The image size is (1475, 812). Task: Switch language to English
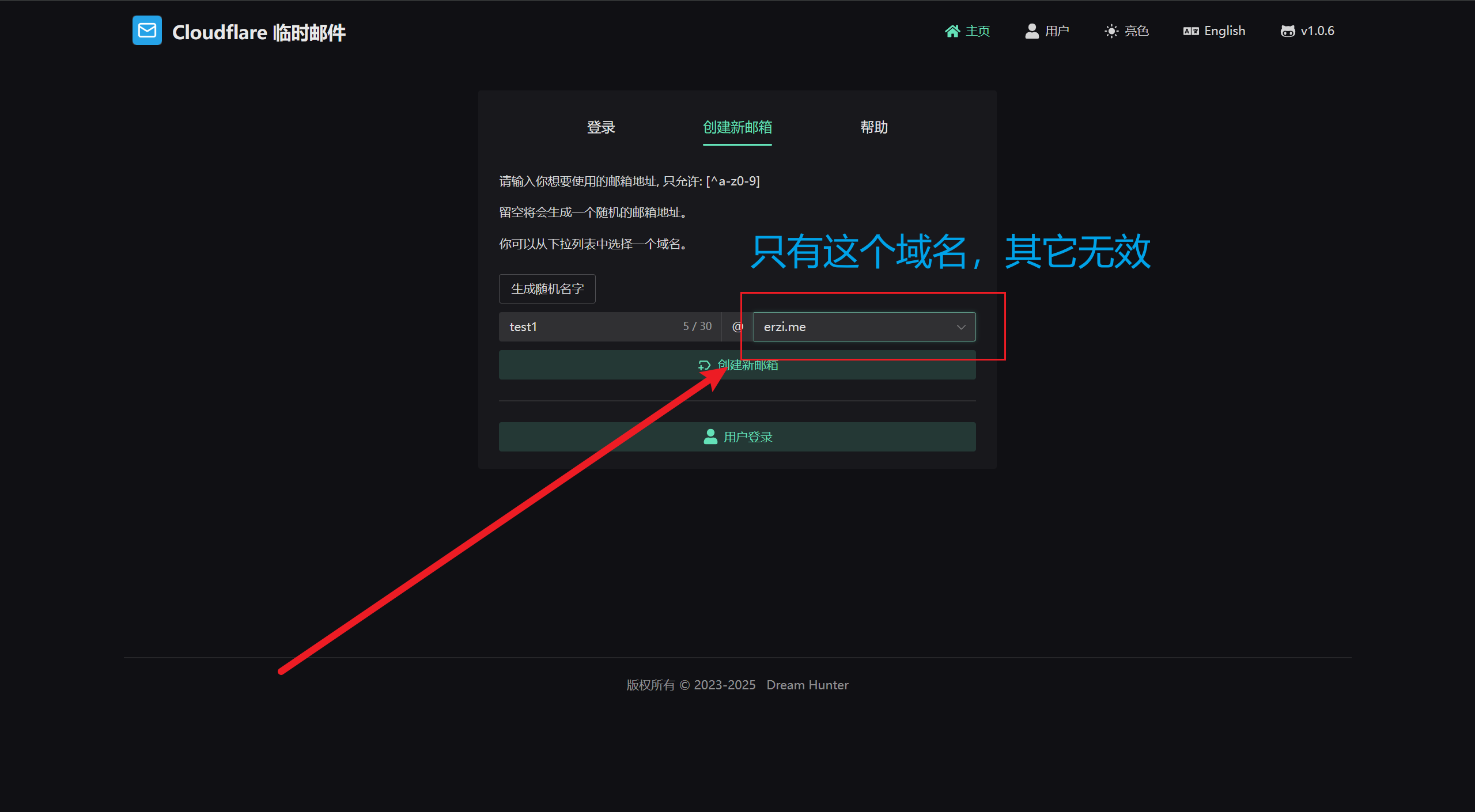[x=1224, y=31]
